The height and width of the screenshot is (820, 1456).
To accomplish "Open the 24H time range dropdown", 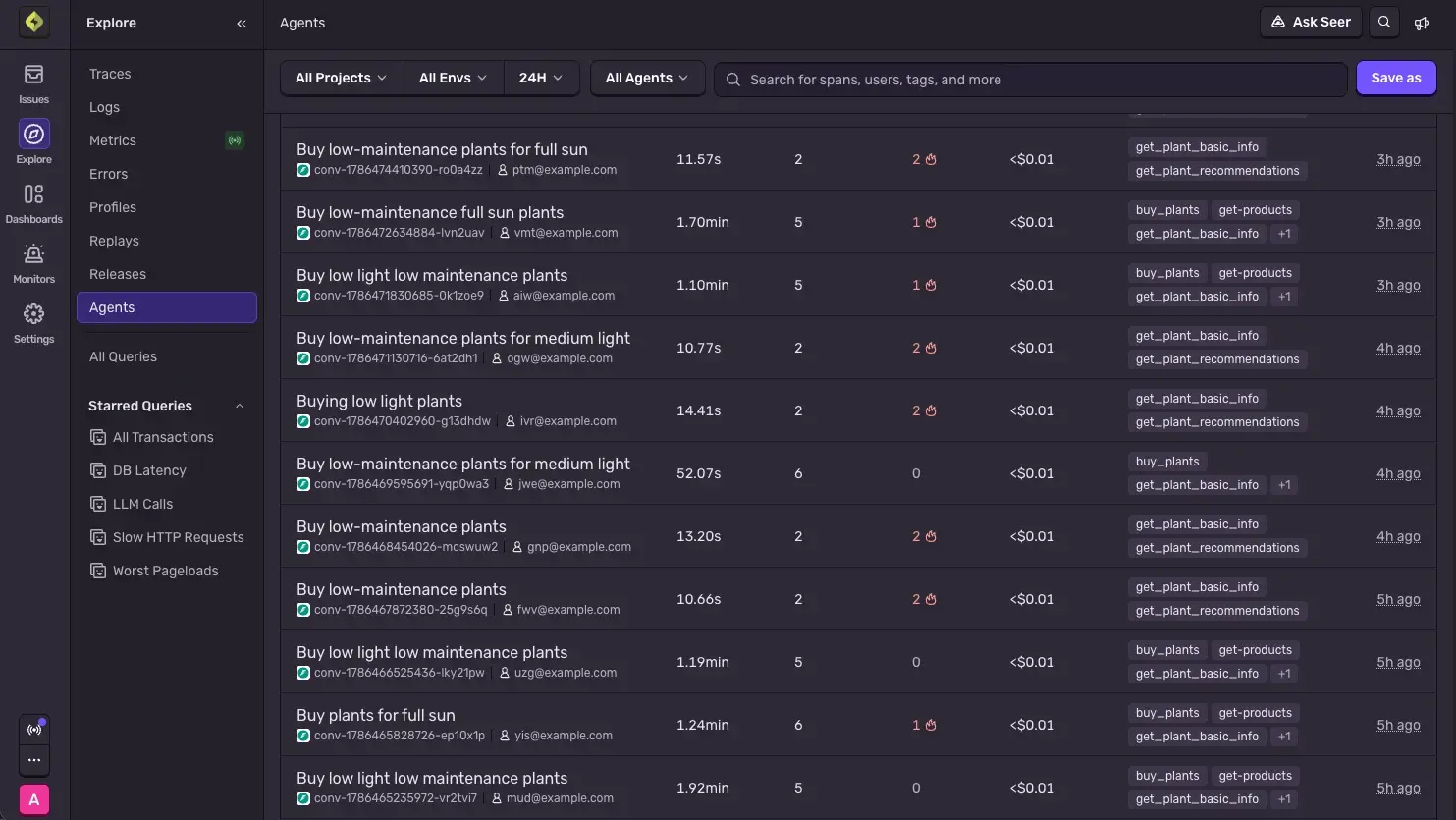I will point(541,78).
